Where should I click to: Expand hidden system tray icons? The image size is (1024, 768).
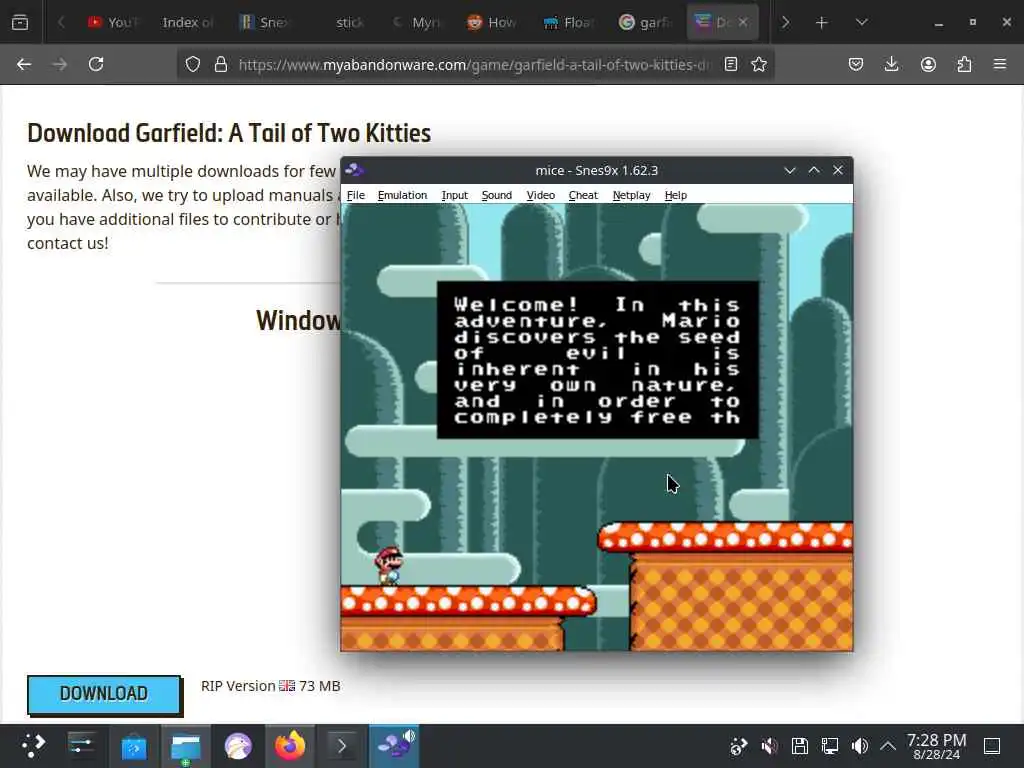tap(888, 746)
